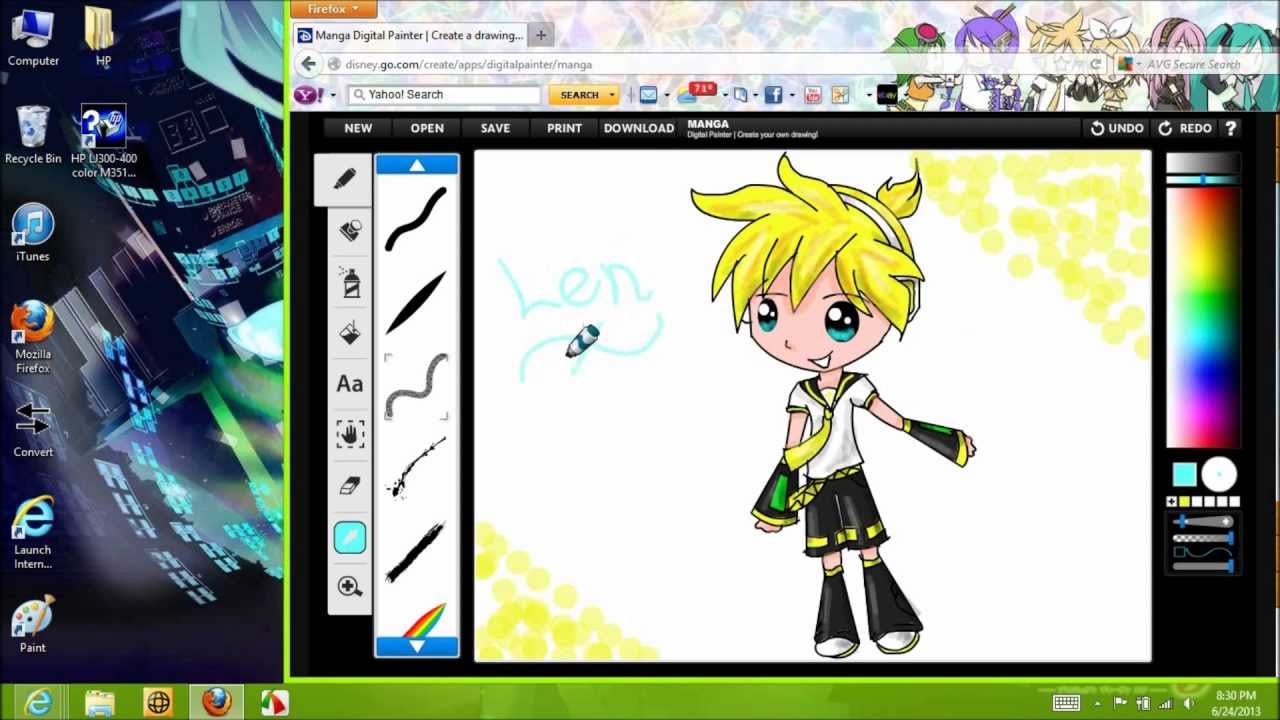The height and width of the screenshot is (720, 1280).
Task: Add a swatch with the plus icon
Action: (x=1172, y=502)
